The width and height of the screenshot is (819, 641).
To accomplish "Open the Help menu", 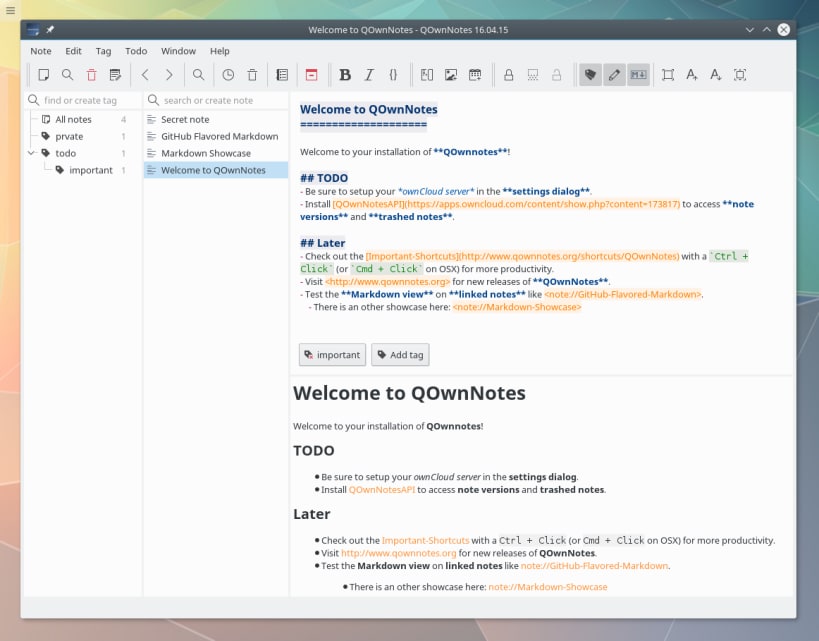I will click(219, 51).
